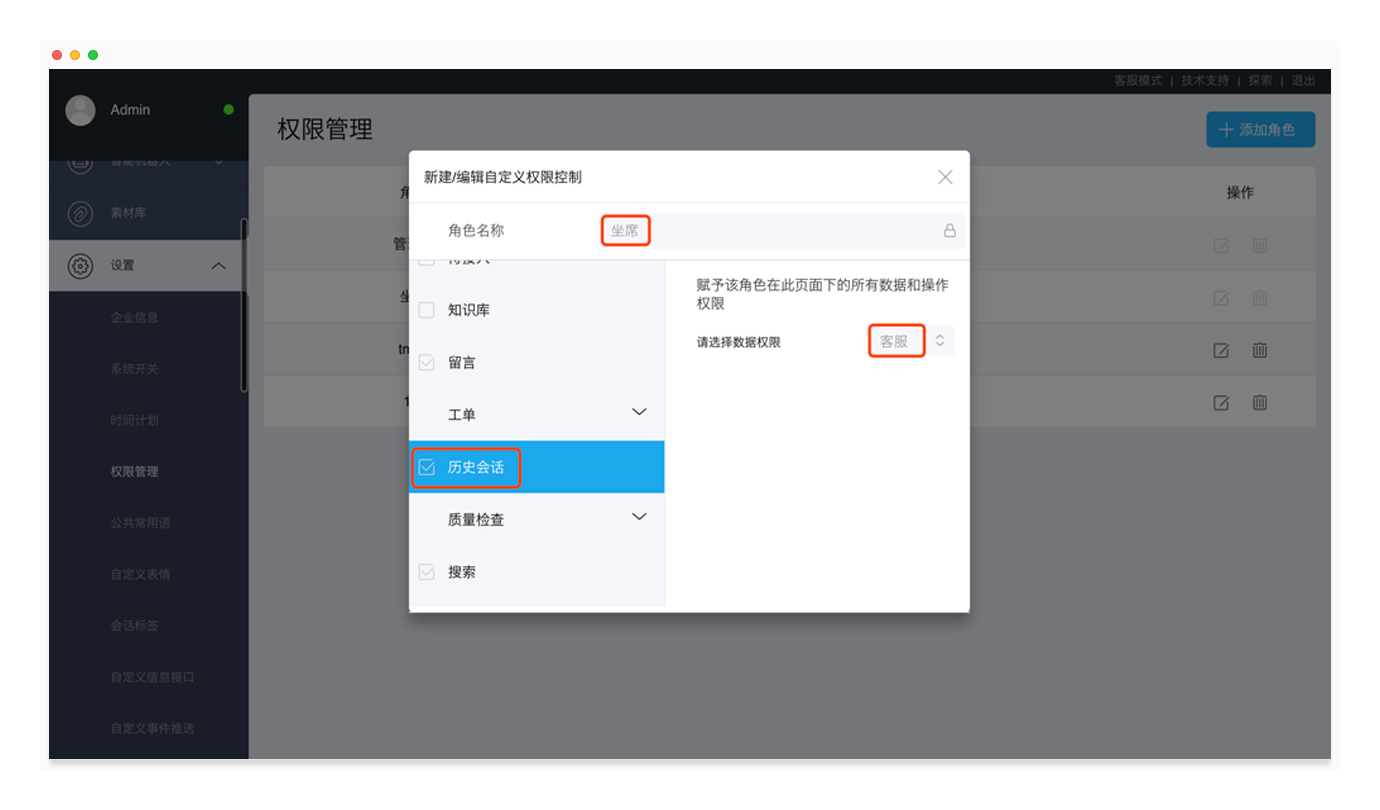The image size is (1380, 810).
Task: Expand the 工单 permission group
Action: tap(639, 413)
